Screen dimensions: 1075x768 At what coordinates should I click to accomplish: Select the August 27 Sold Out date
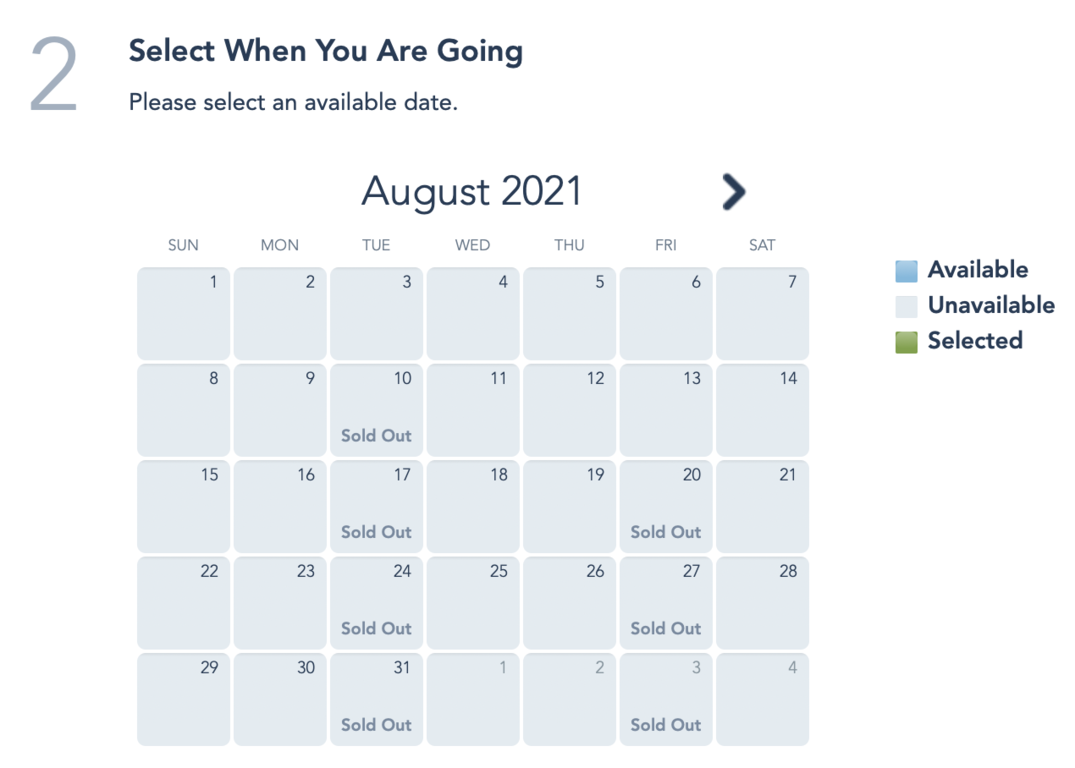(x=666, y=603)
